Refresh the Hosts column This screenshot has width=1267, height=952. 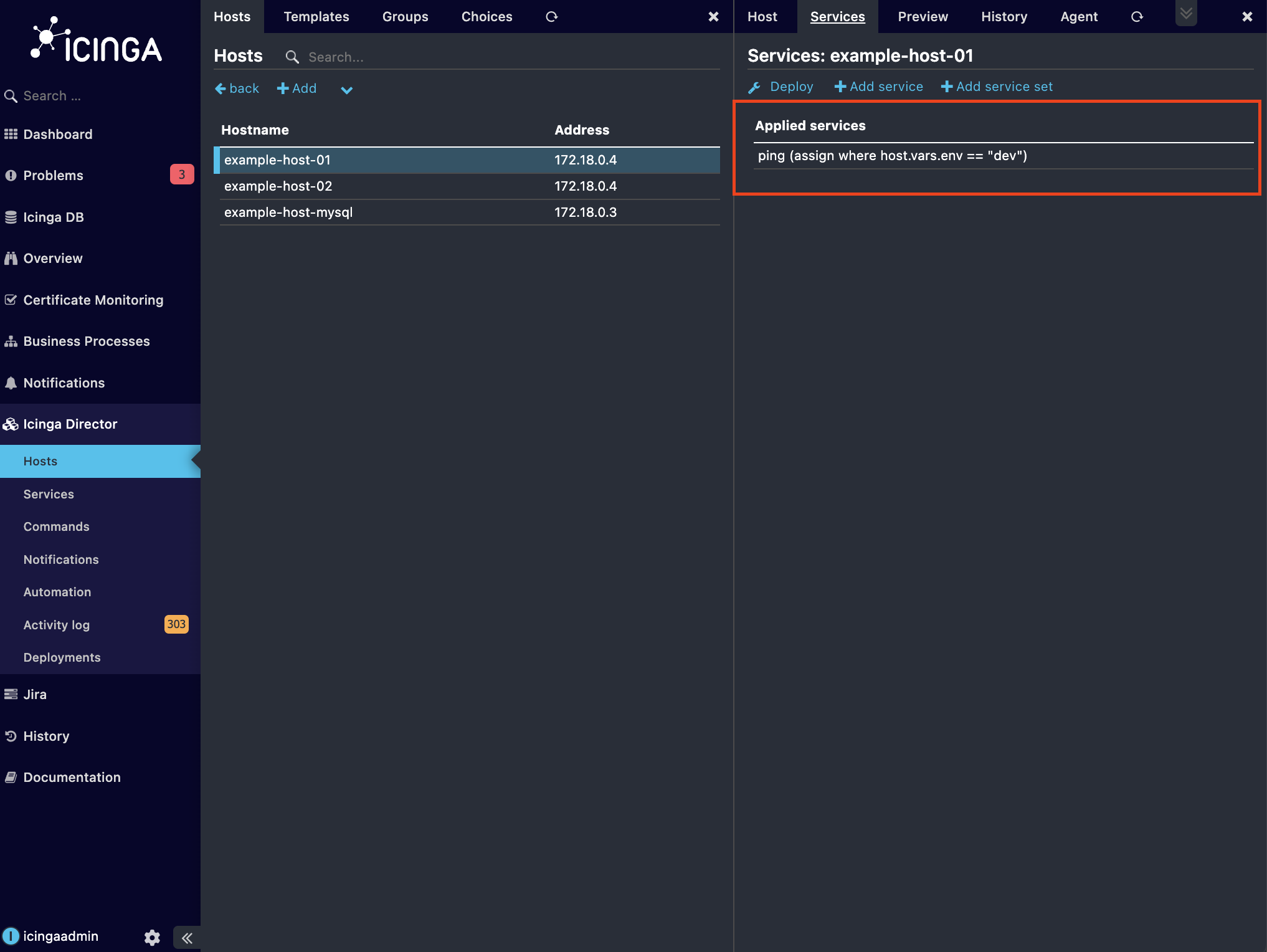552,17
